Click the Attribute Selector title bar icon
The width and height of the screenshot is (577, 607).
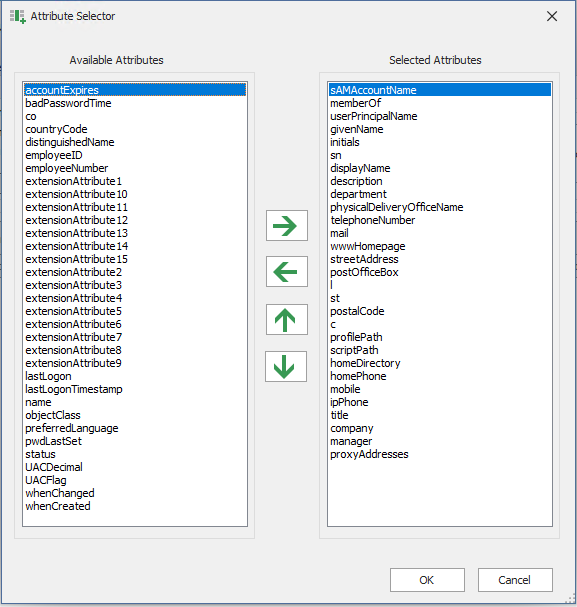[17, 16]
